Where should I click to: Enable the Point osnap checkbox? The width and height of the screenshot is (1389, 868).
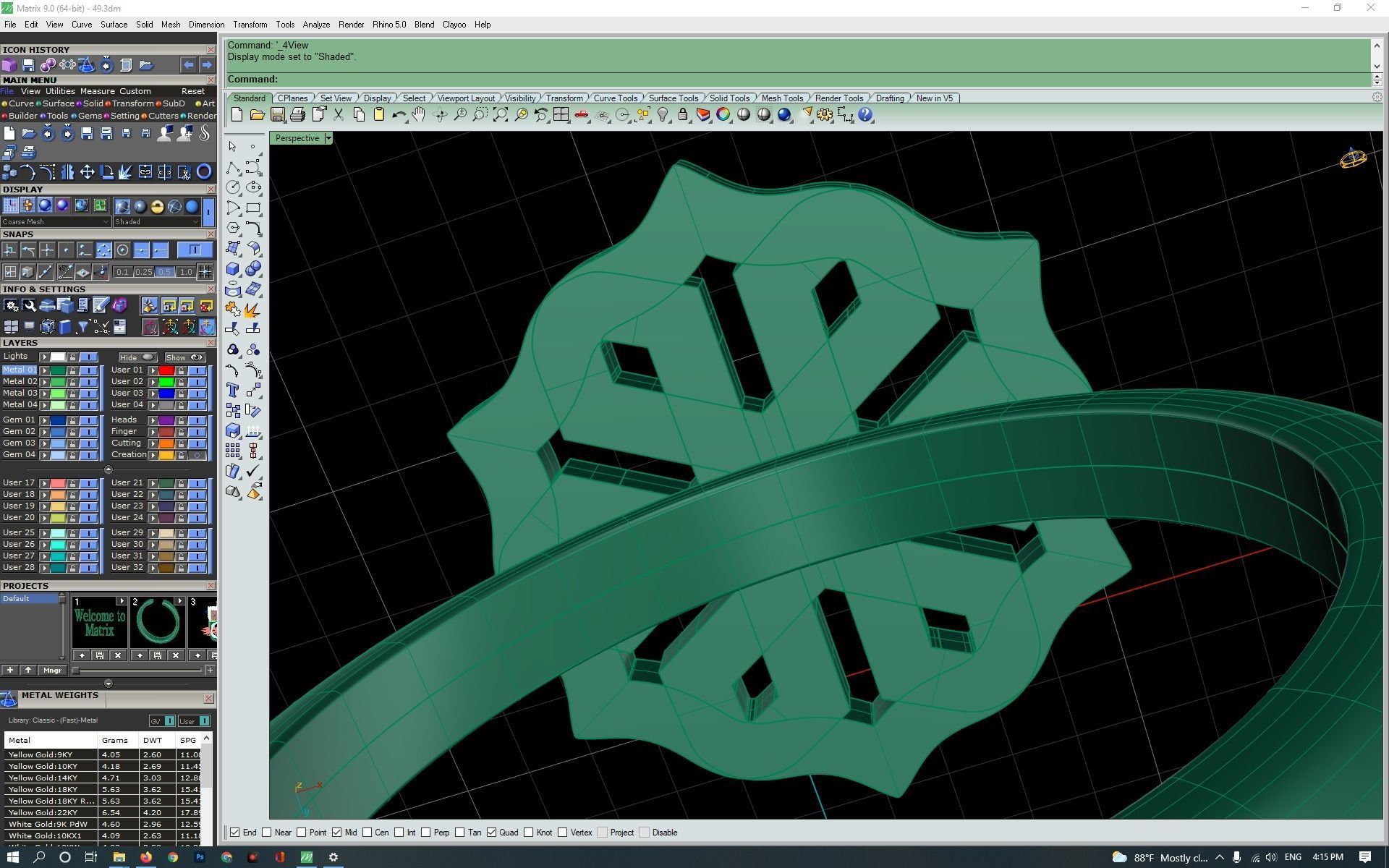coord(302,833)
